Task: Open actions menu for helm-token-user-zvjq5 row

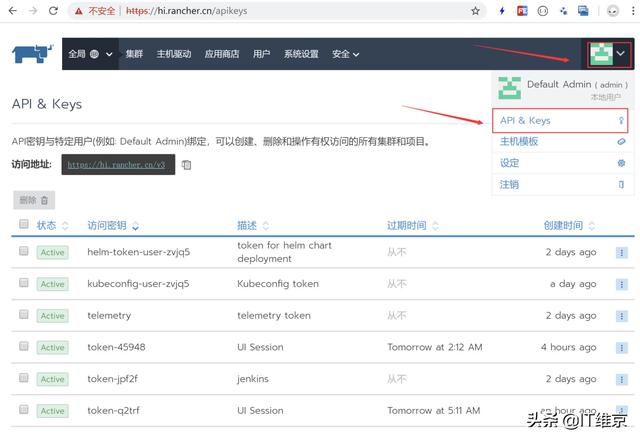Action: [x=622, y=253]
